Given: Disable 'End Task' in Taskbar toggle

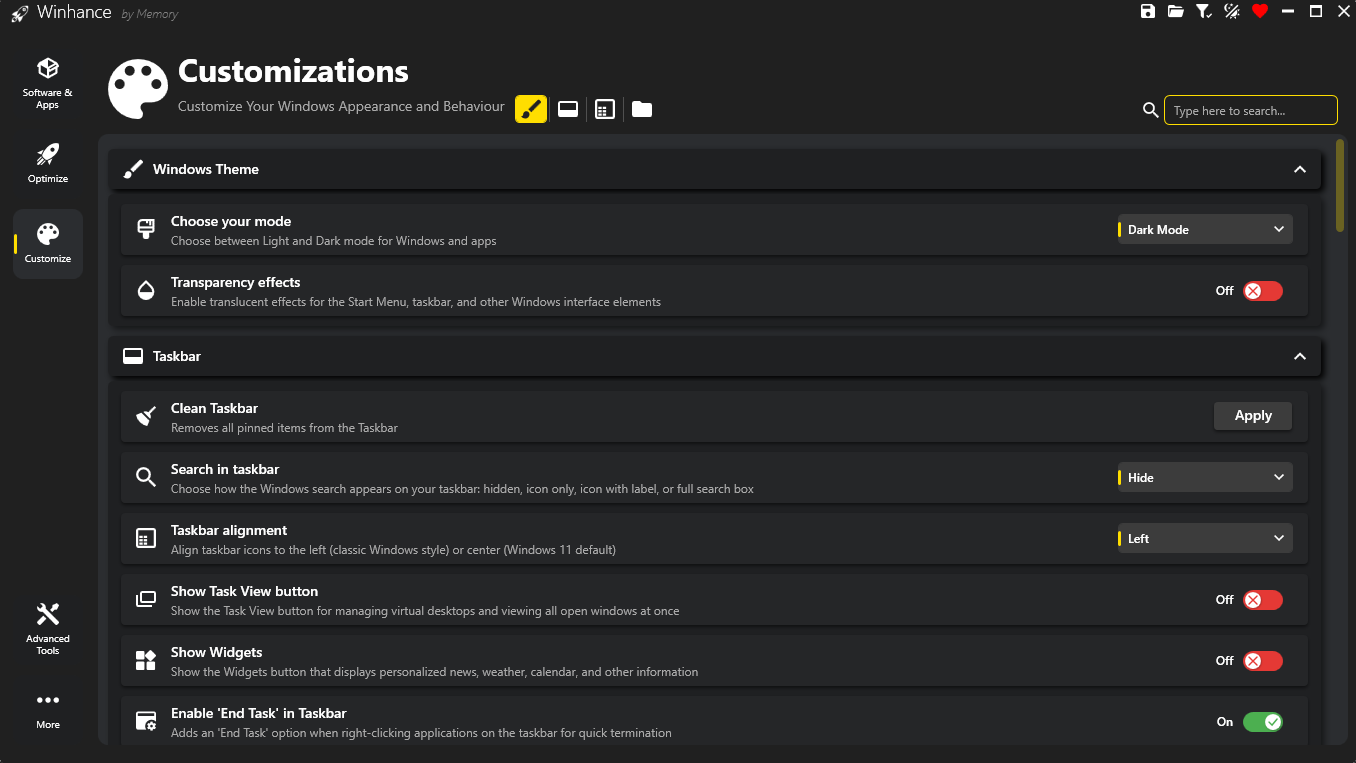Looking at the screenshot, I should tap(1262, 722).
